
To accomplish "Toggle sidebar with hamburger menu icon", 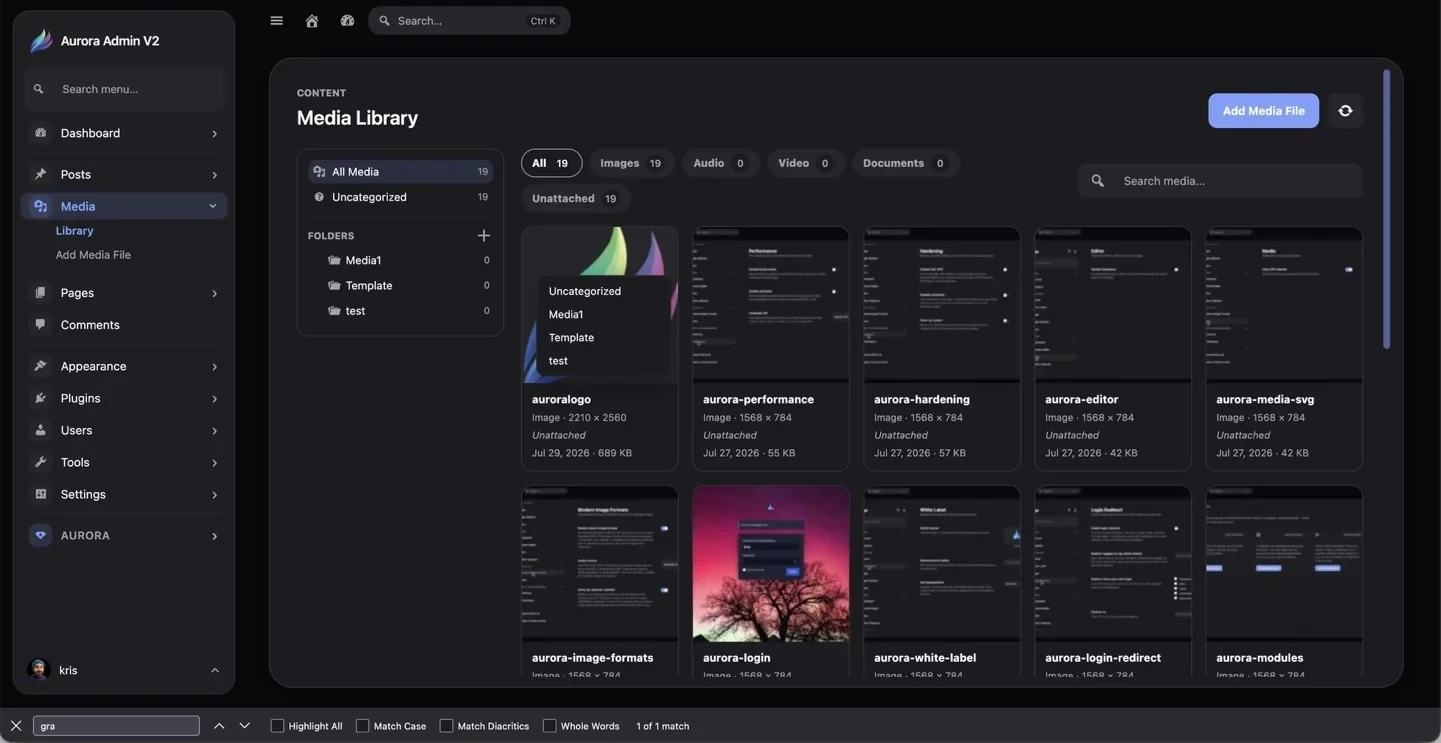I will pos(277,21).
